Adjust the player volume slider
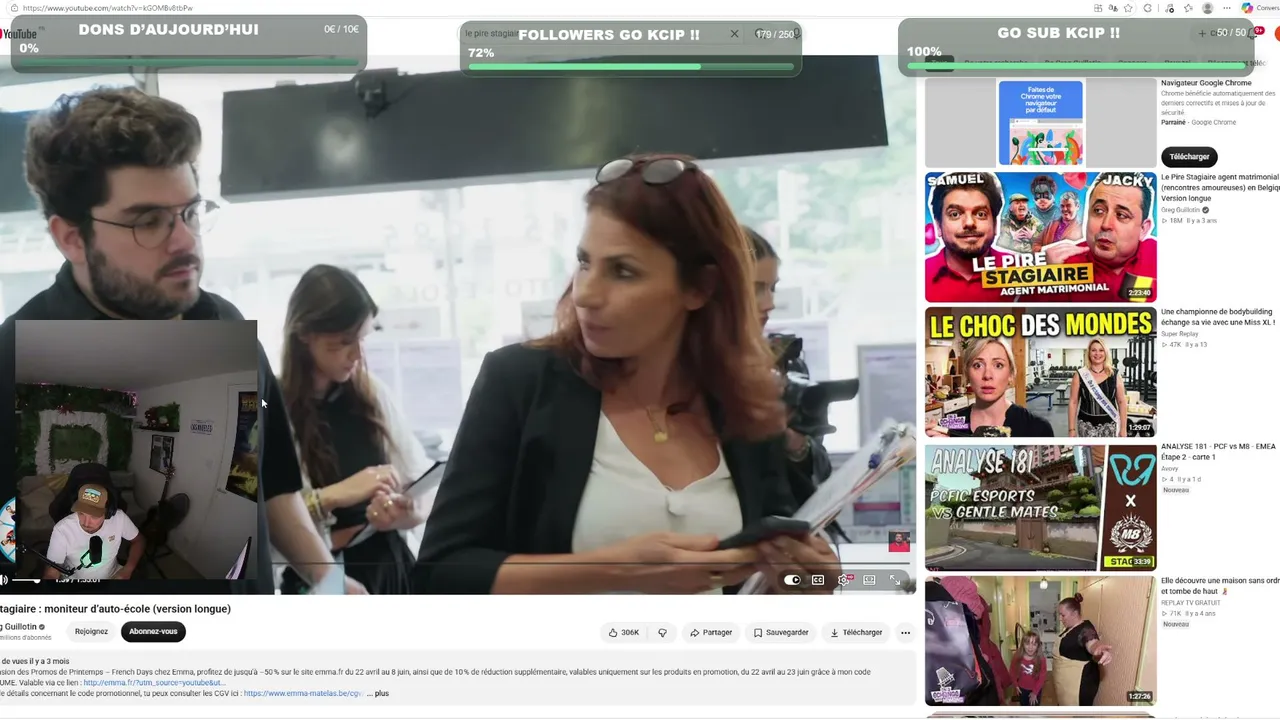The image size is (1280, 720). click(x=27, y=580)
